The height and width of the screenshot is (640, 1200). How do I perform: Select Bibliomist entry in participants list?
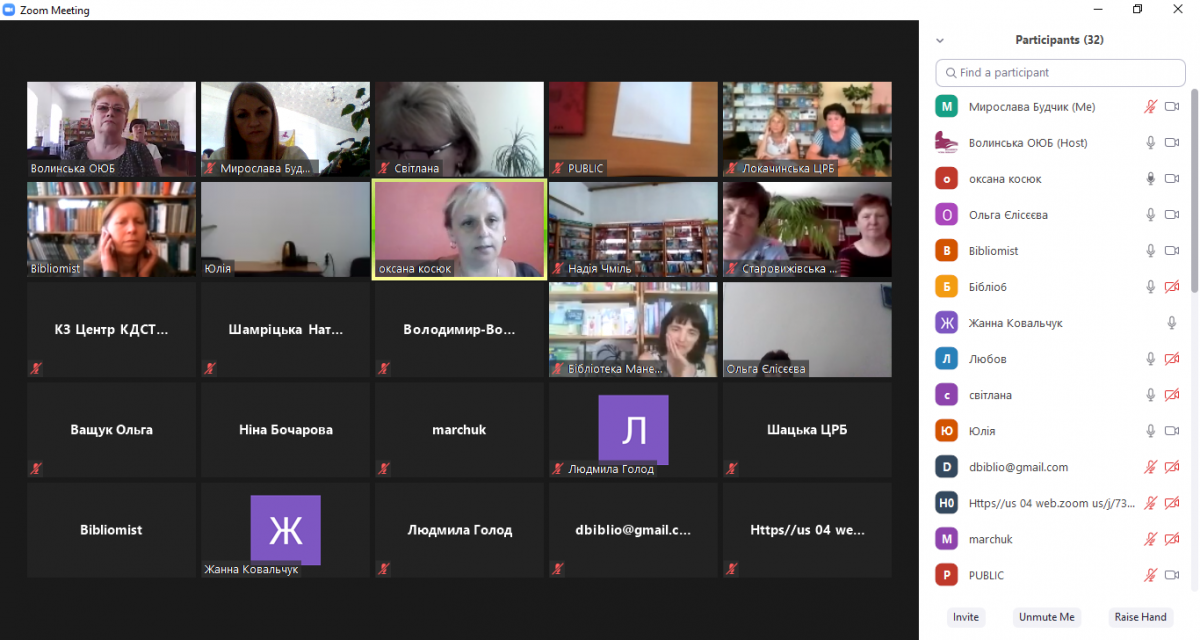point(993,251)
